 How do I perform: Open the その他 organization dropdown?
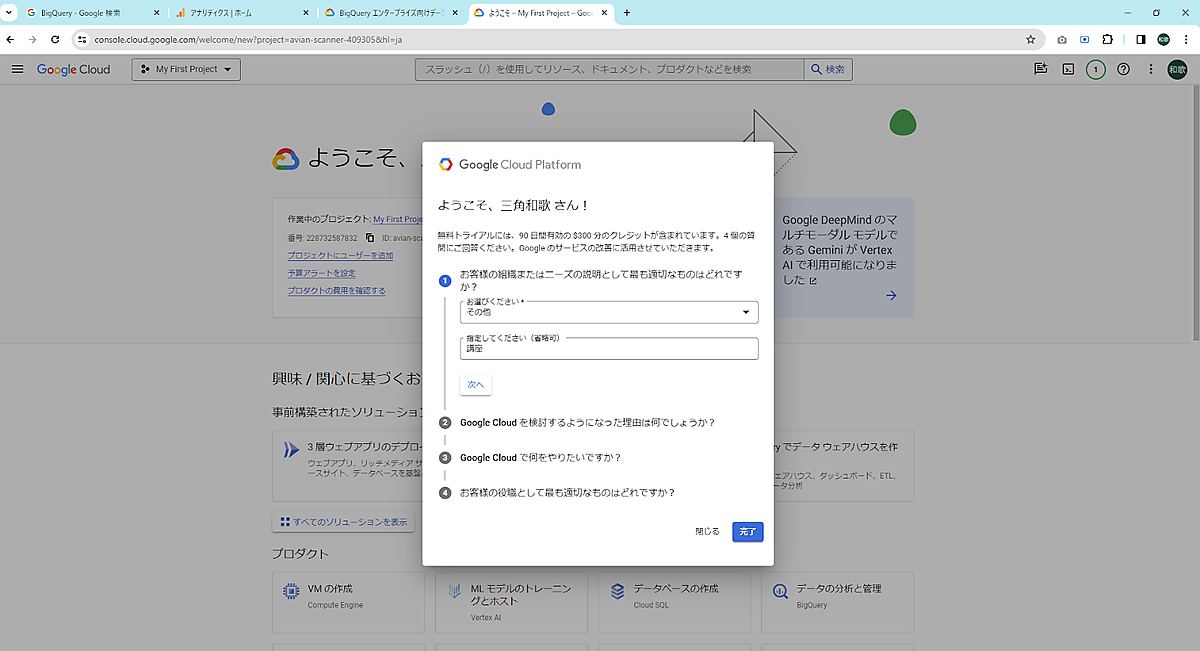click(608, 313)
